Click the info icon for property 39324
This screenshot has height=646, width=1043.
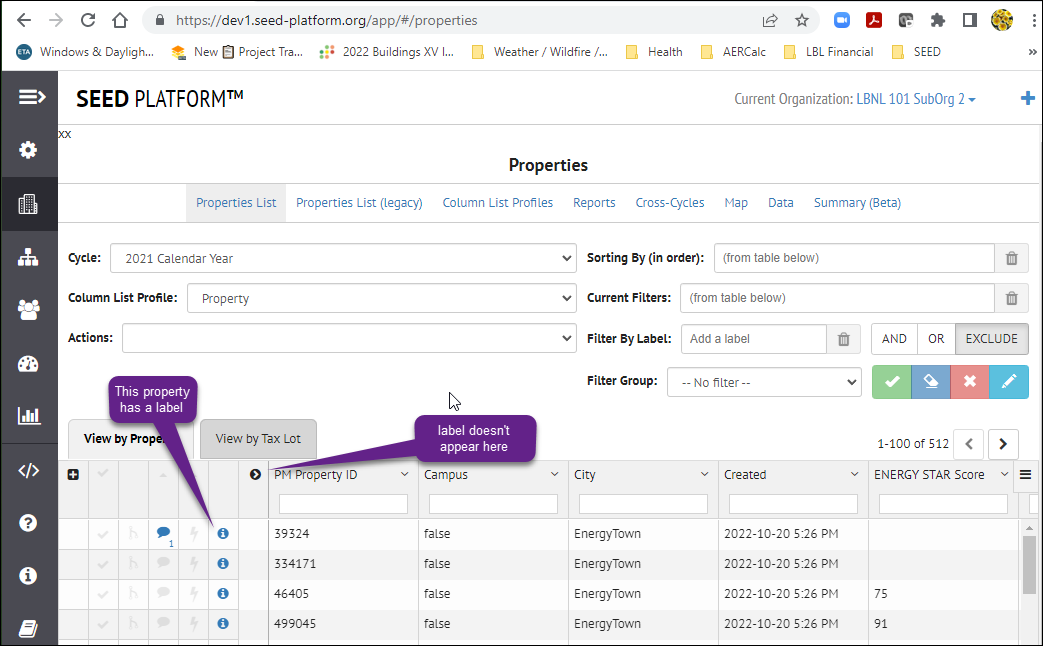pos(223,534)
